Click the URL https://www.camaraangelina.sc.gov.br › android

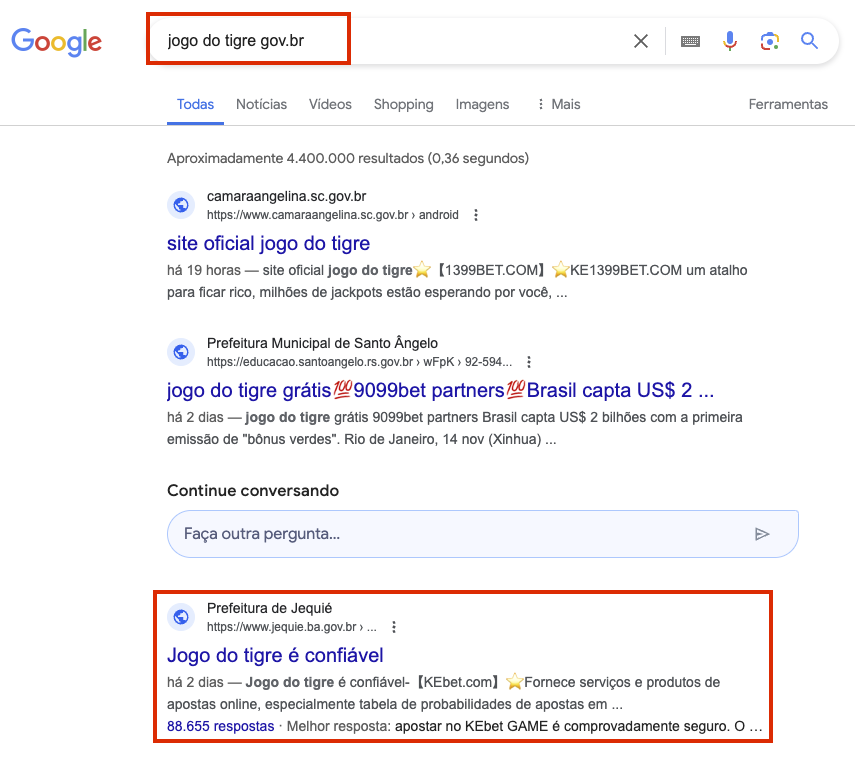(333, 215)
